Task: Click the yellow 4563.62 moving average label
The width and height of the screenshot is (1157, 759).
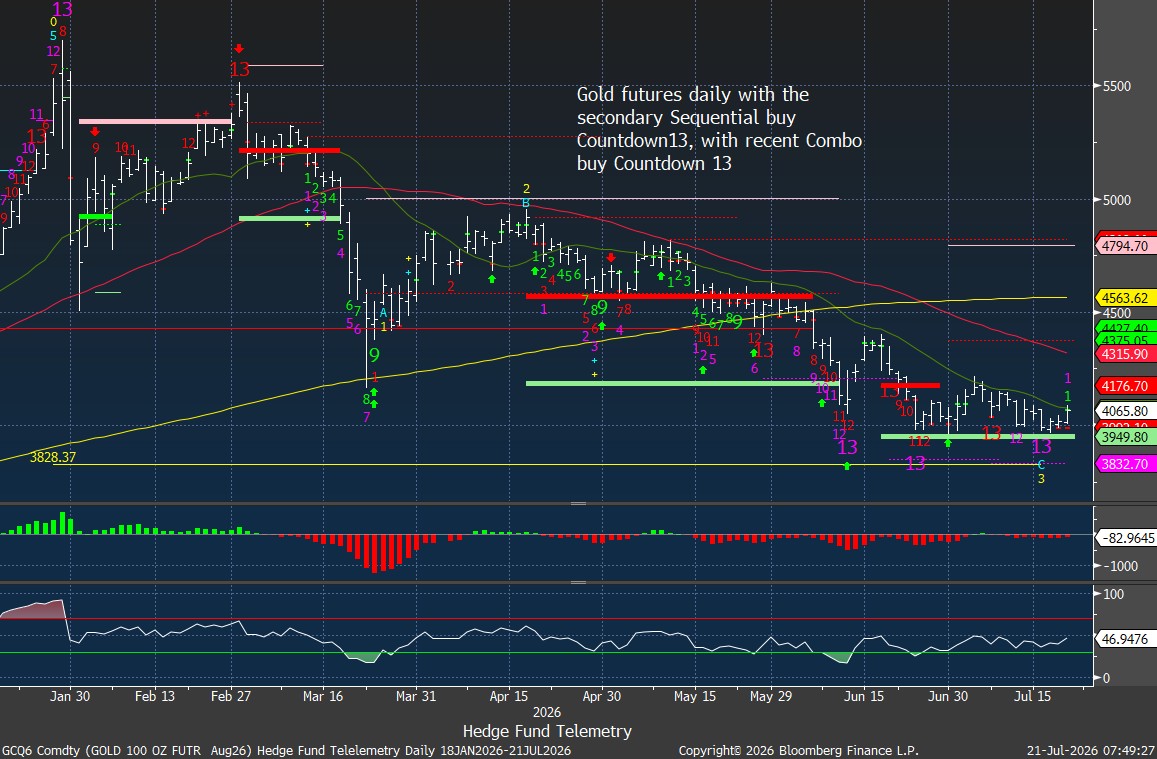Action: [x=1125, y=298]
